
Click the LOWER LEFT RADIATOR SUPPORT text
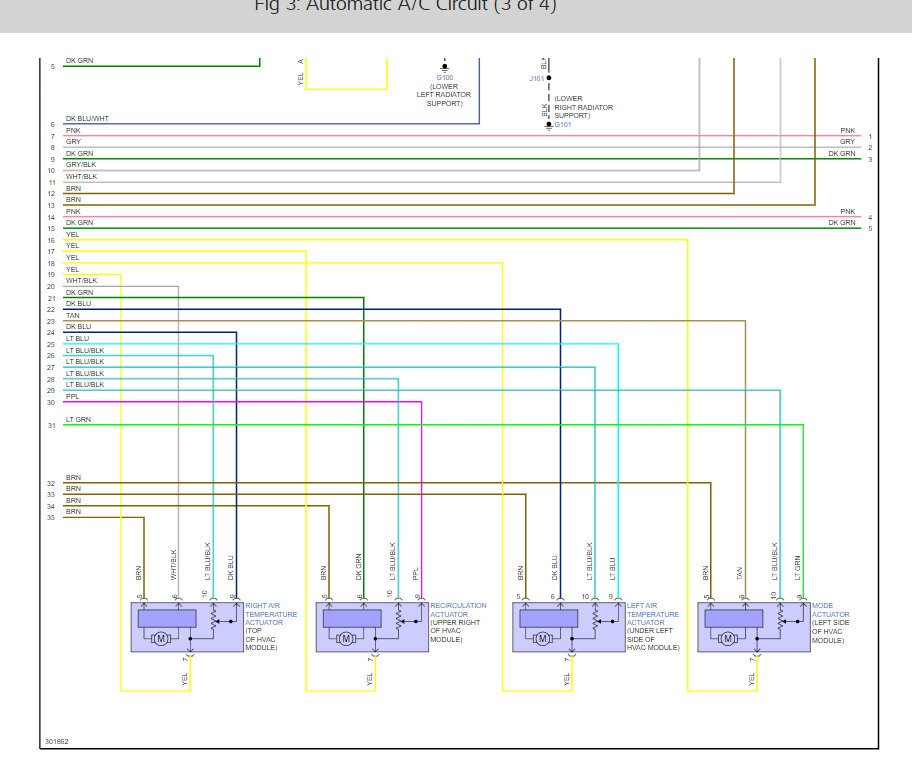tap(444, 95)
